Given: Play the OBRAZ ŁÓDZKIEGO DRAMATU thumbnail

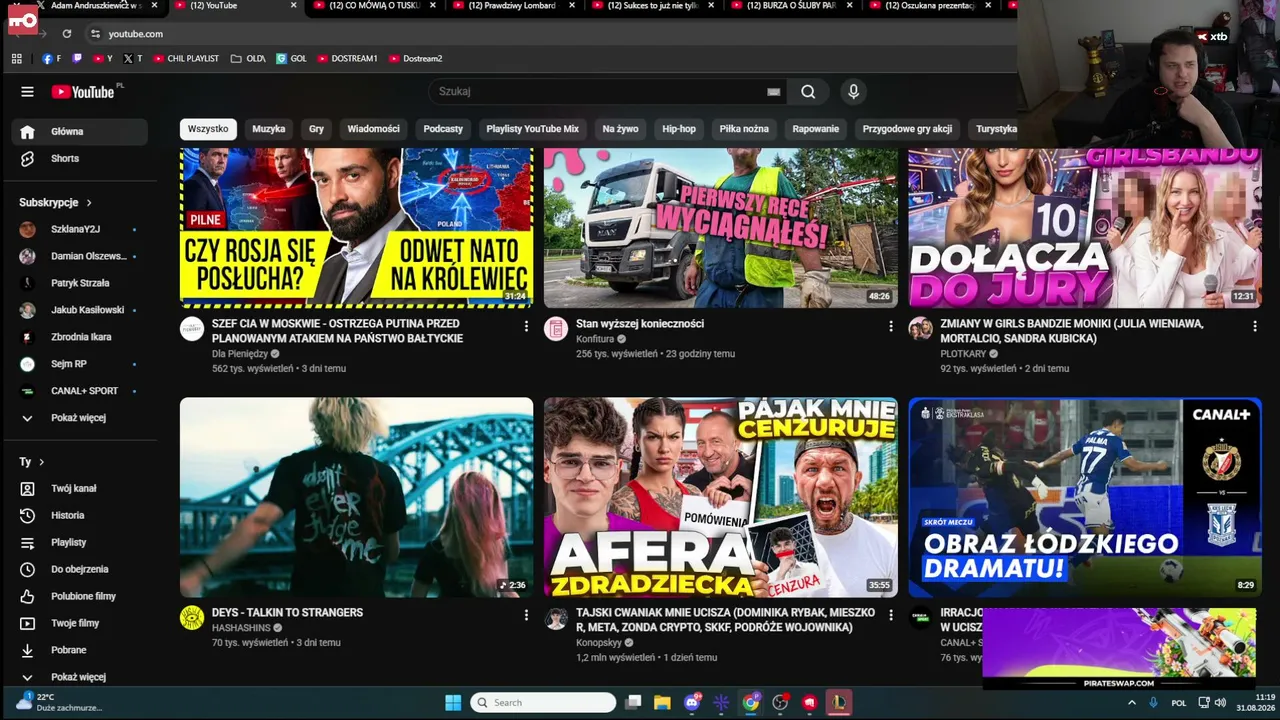Looking at the screenshot, I should 1085,498.
